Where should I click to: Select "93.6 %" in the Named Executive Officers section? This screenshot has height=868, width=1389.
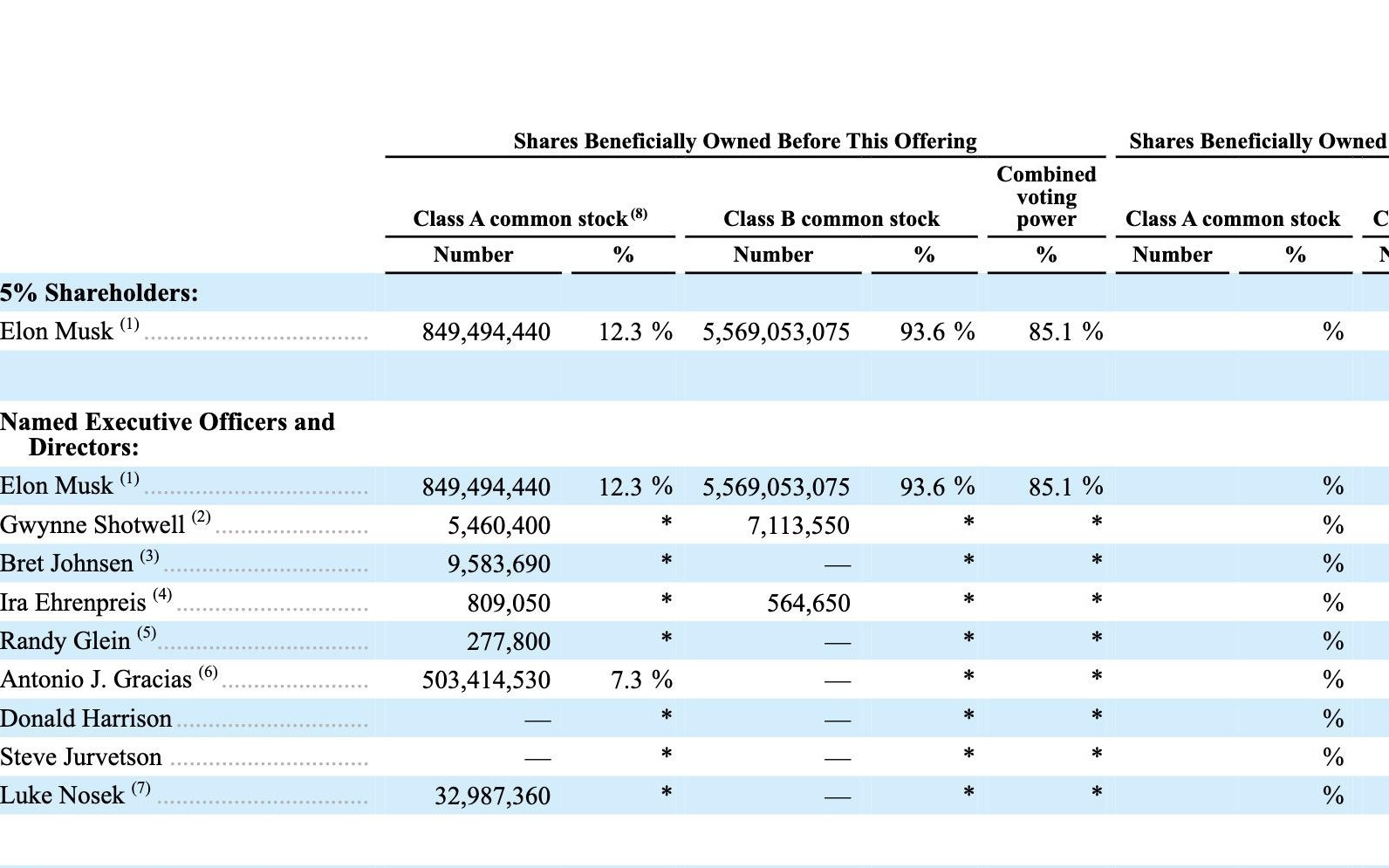pyautogui.click(x=938, y=487)
